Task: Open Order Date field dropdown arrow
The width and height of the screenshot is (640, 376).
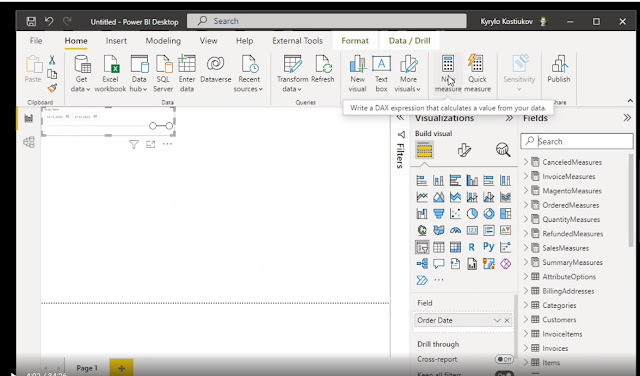Action: 497,320
